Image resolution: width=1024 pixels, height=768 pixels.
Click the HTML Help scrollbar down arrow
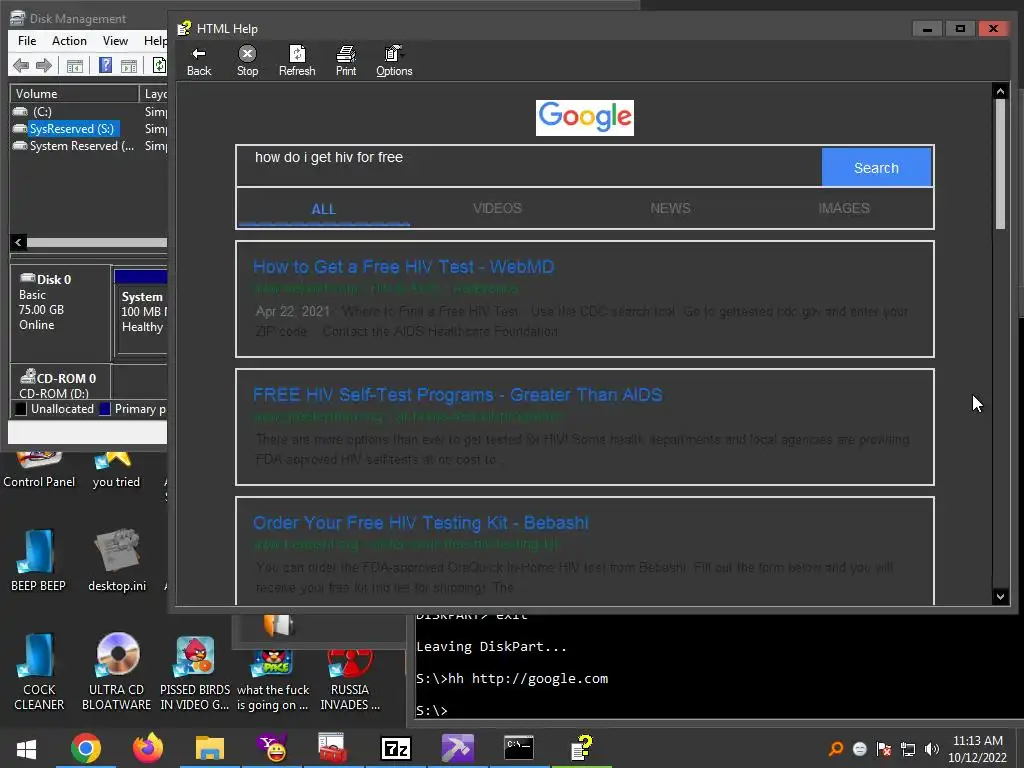click(x=1000, y=596)
